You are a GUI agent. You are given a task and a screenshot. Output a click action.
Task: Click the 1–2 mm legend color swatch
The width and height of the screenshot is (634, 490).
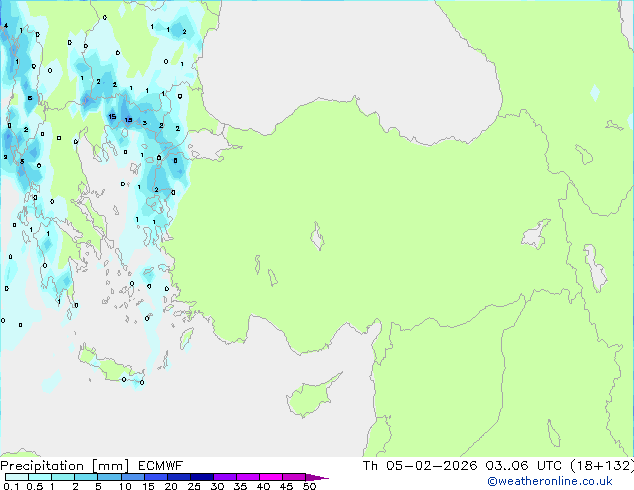click(x=63, y=477)
